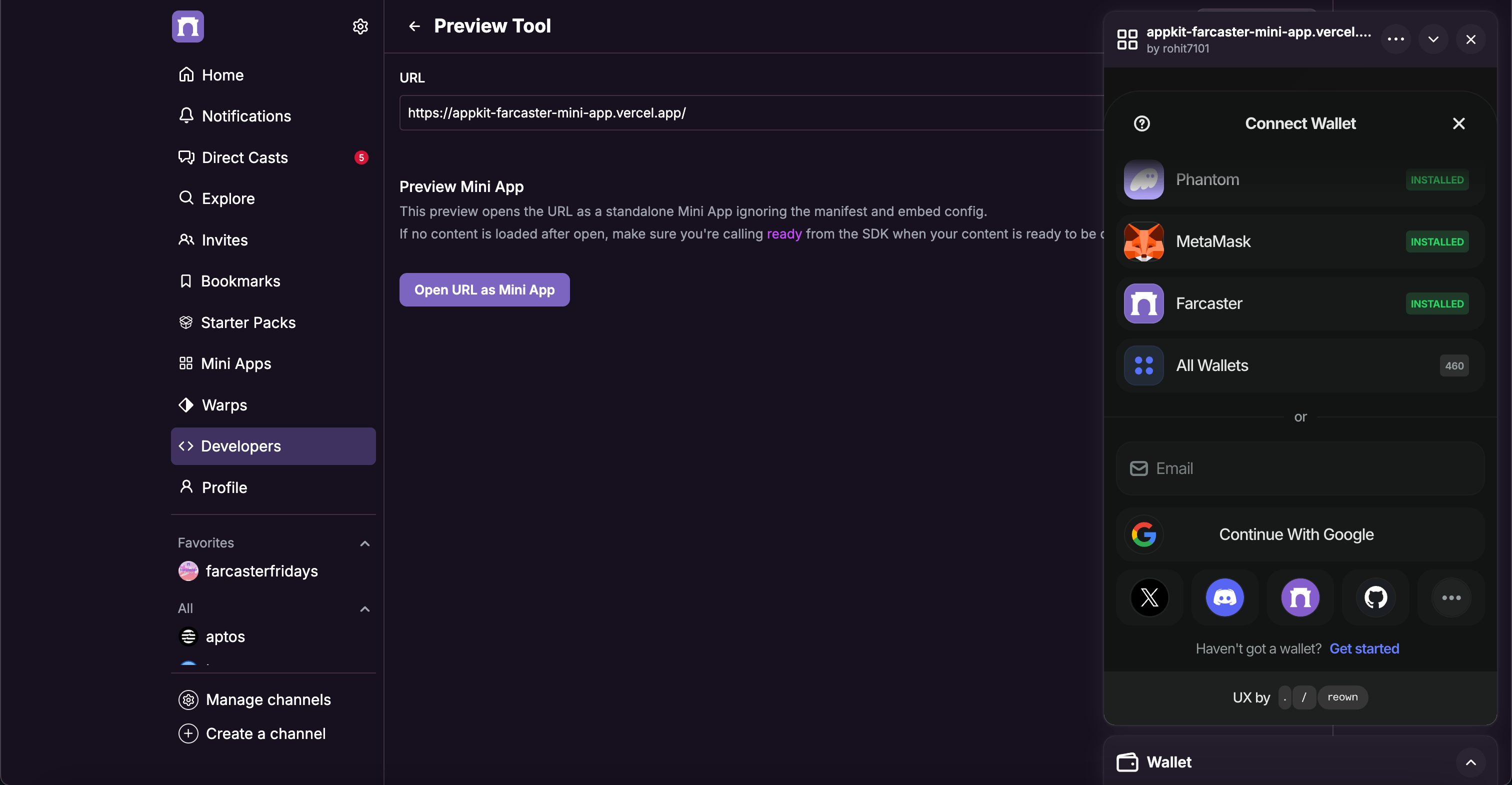Switch to the Developers section
Image resolution: width=1512 pixels, height=785 pixels.
(x=240, y=446)
